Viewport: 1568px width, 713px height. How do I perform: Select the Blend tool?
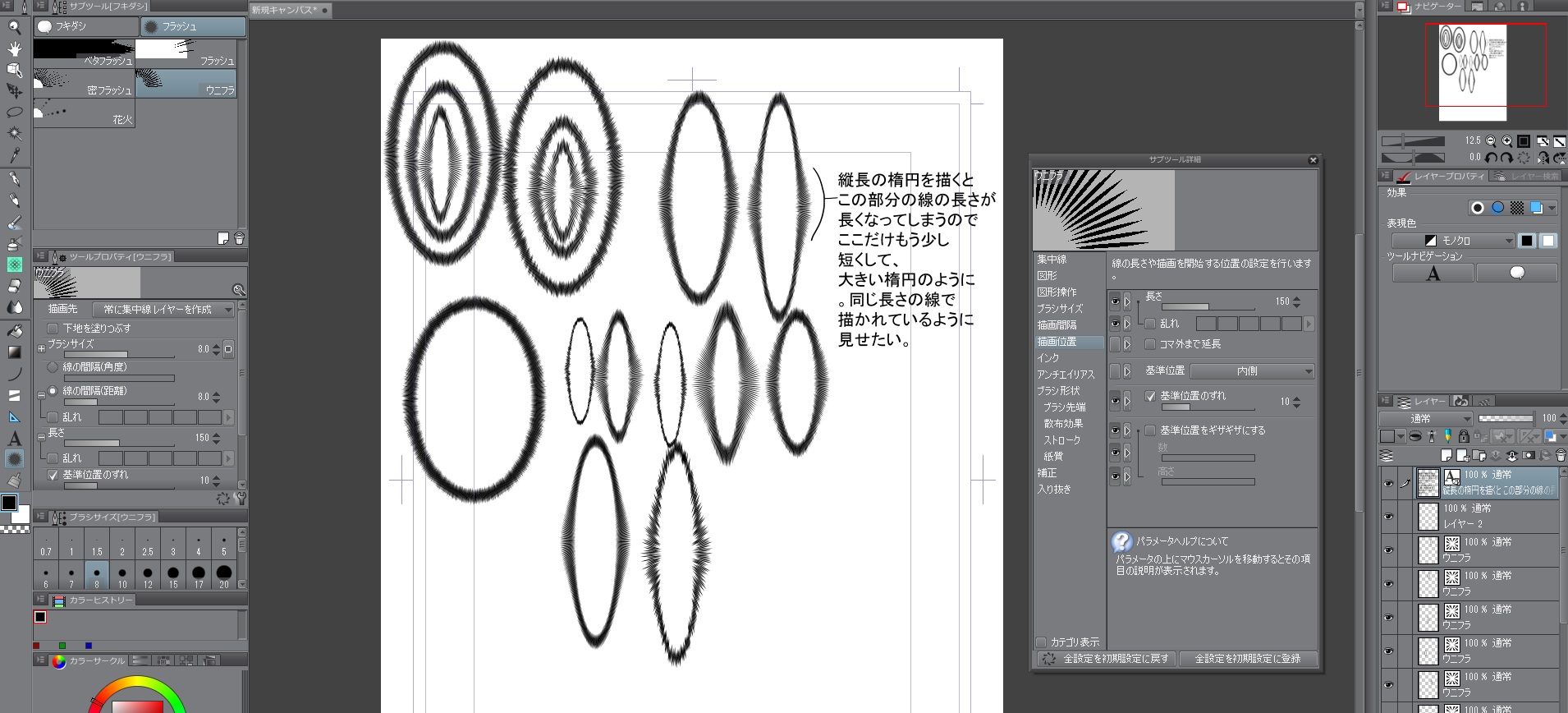(14, 307)
